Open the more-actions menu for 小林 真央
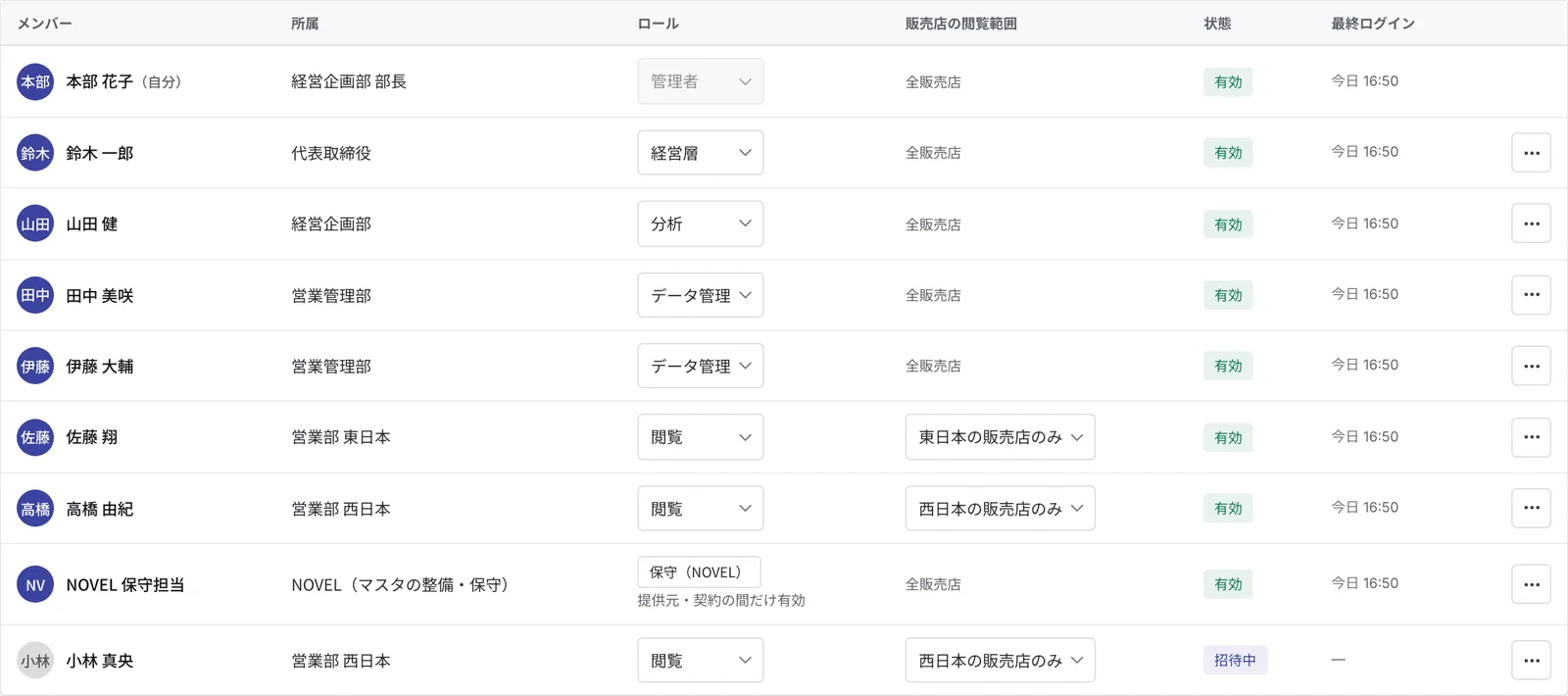The height and width of the screenshot is (696, 1568). [x=1531, y=661]
